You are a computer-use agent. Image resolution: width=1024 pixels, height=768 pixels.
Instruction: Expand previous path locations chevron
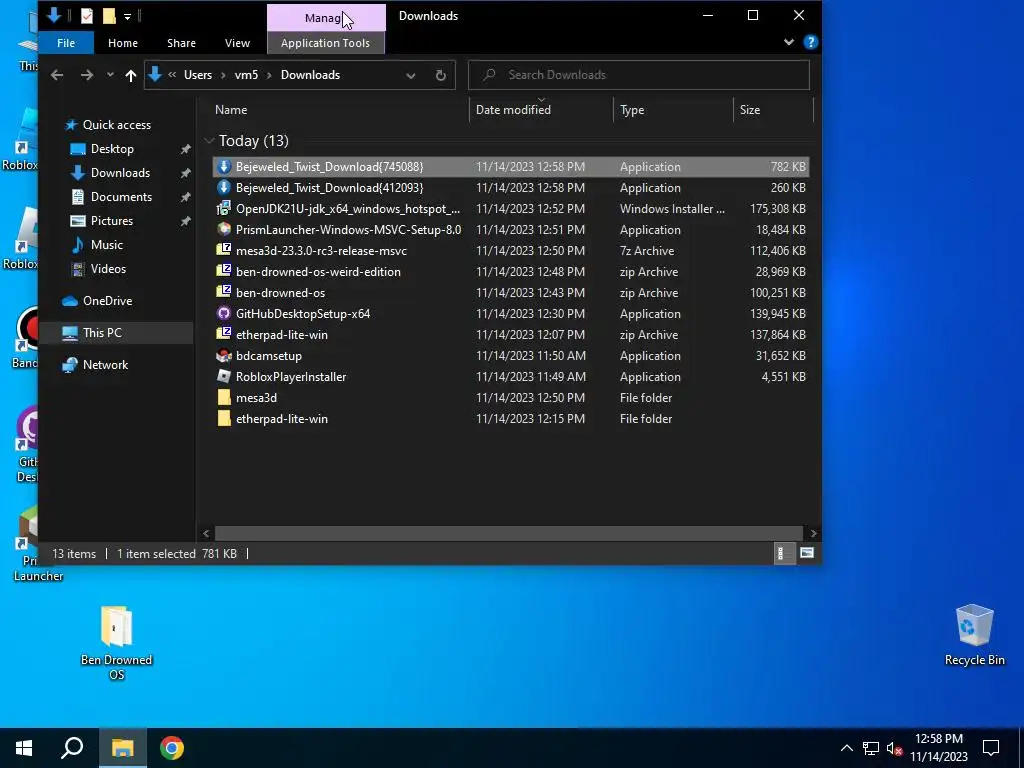(x=172, y=75)
